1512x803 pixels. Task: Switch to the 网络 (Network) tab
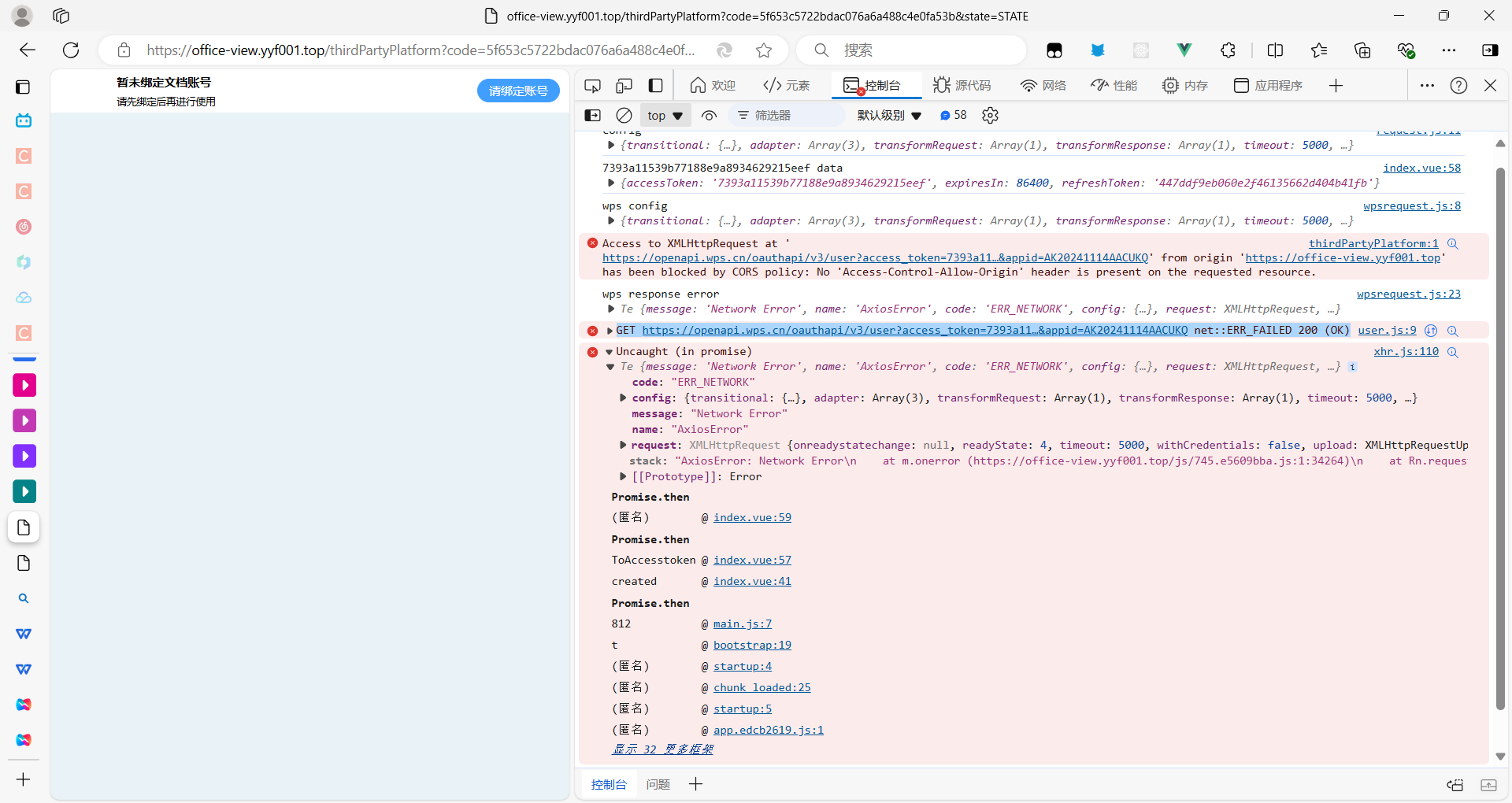pos(1043,86)
